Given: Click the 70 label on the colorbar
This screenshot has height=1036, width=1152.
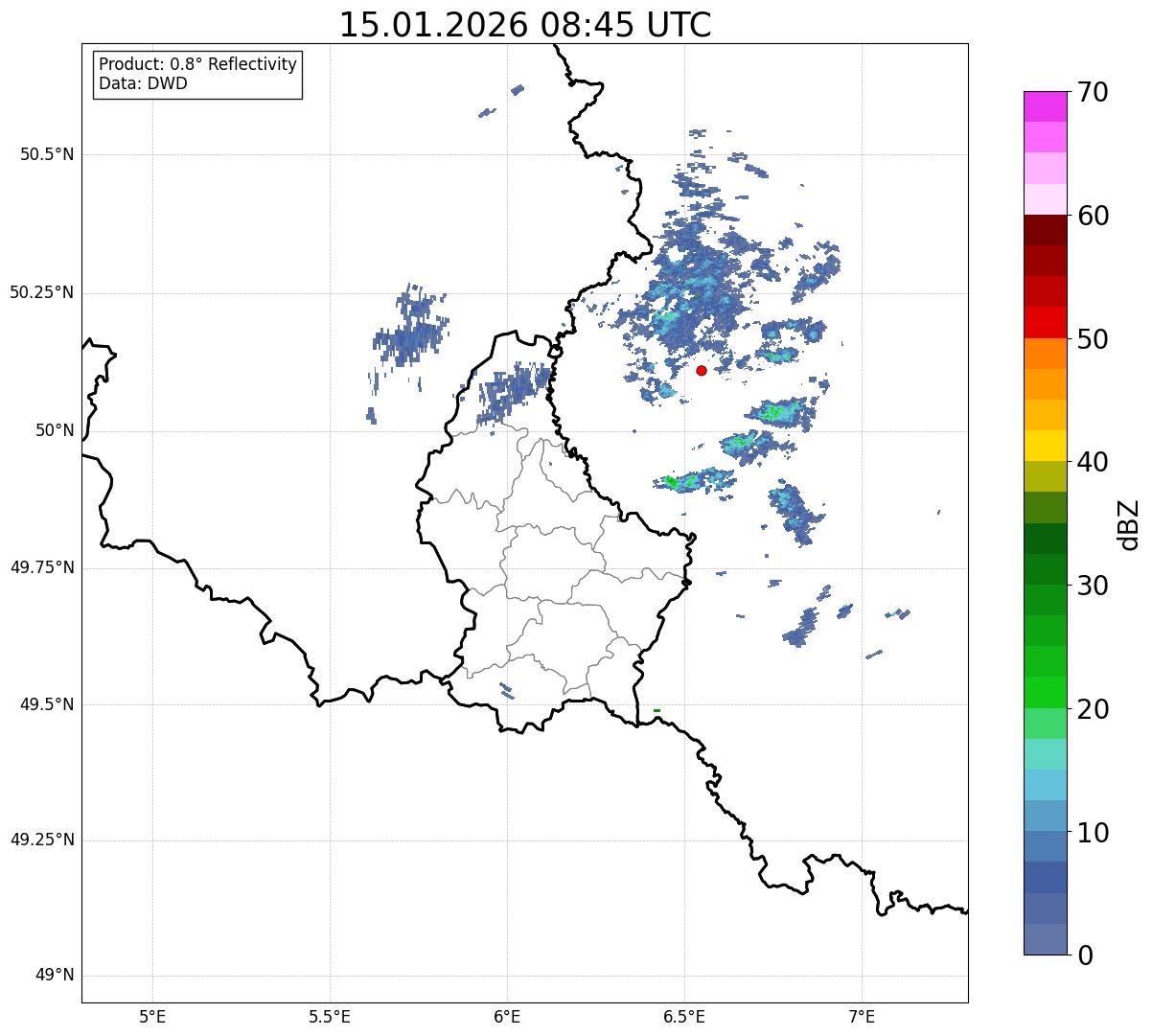Looking at the screenshot, I should point(1093,92).
